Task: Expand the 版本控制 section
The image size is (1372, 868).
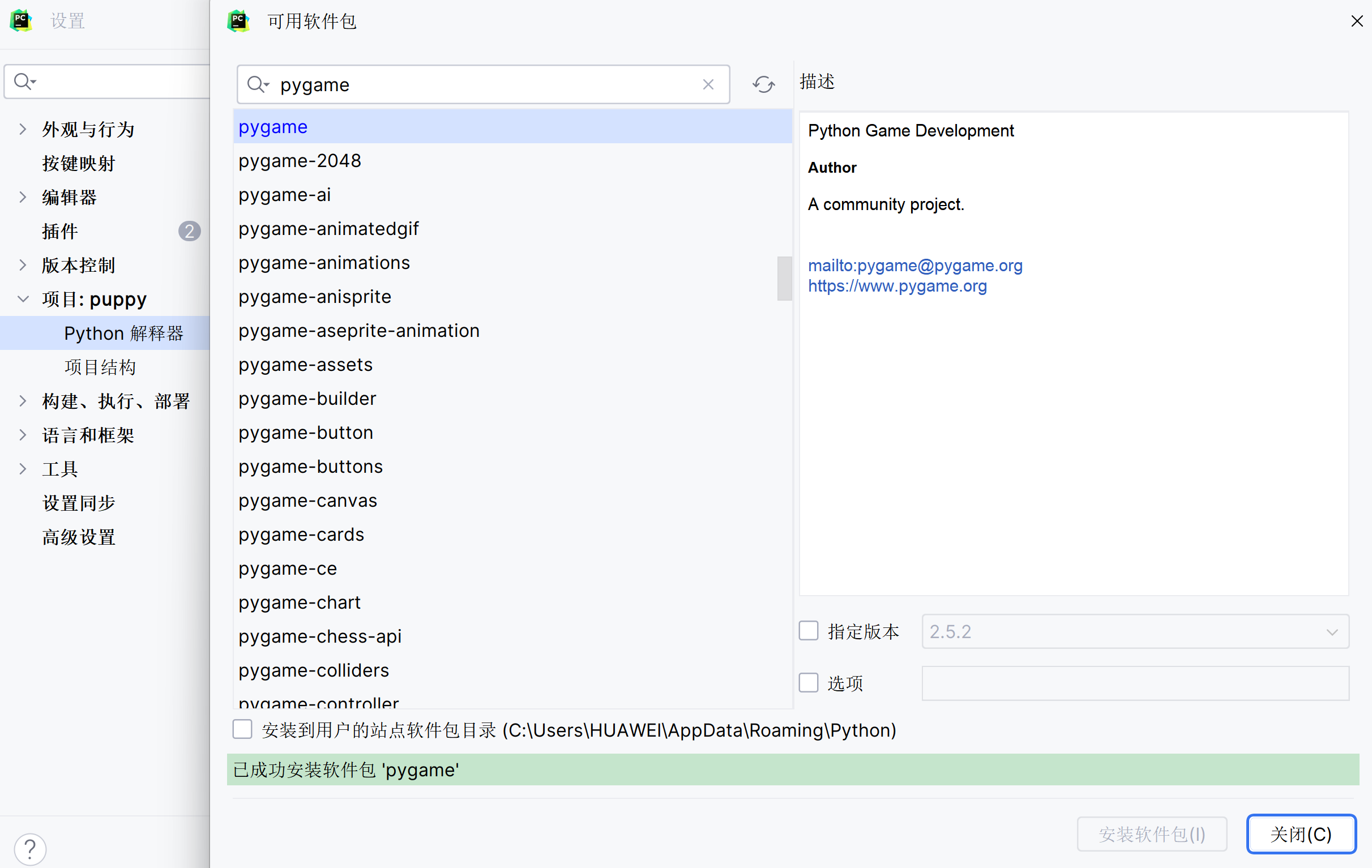Action: (23, 265)
